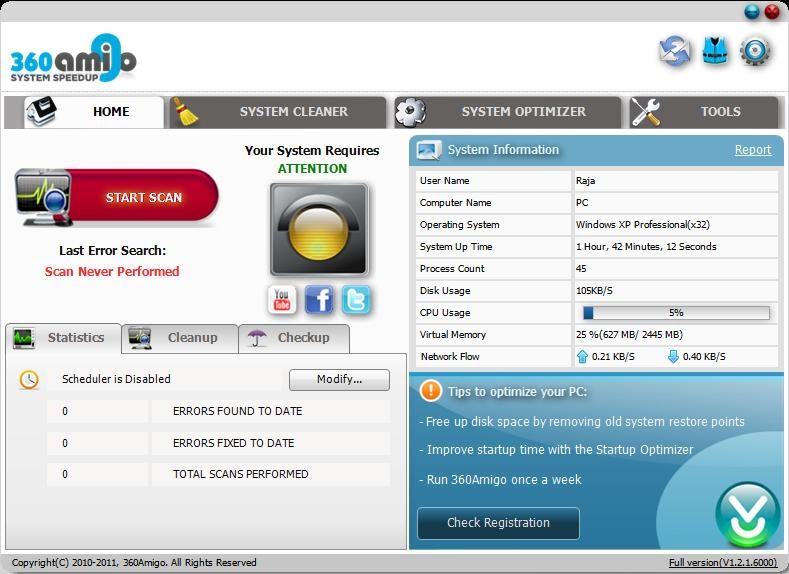789x574 pixels.
Task: Close window with the red round button
Action: 772,11
